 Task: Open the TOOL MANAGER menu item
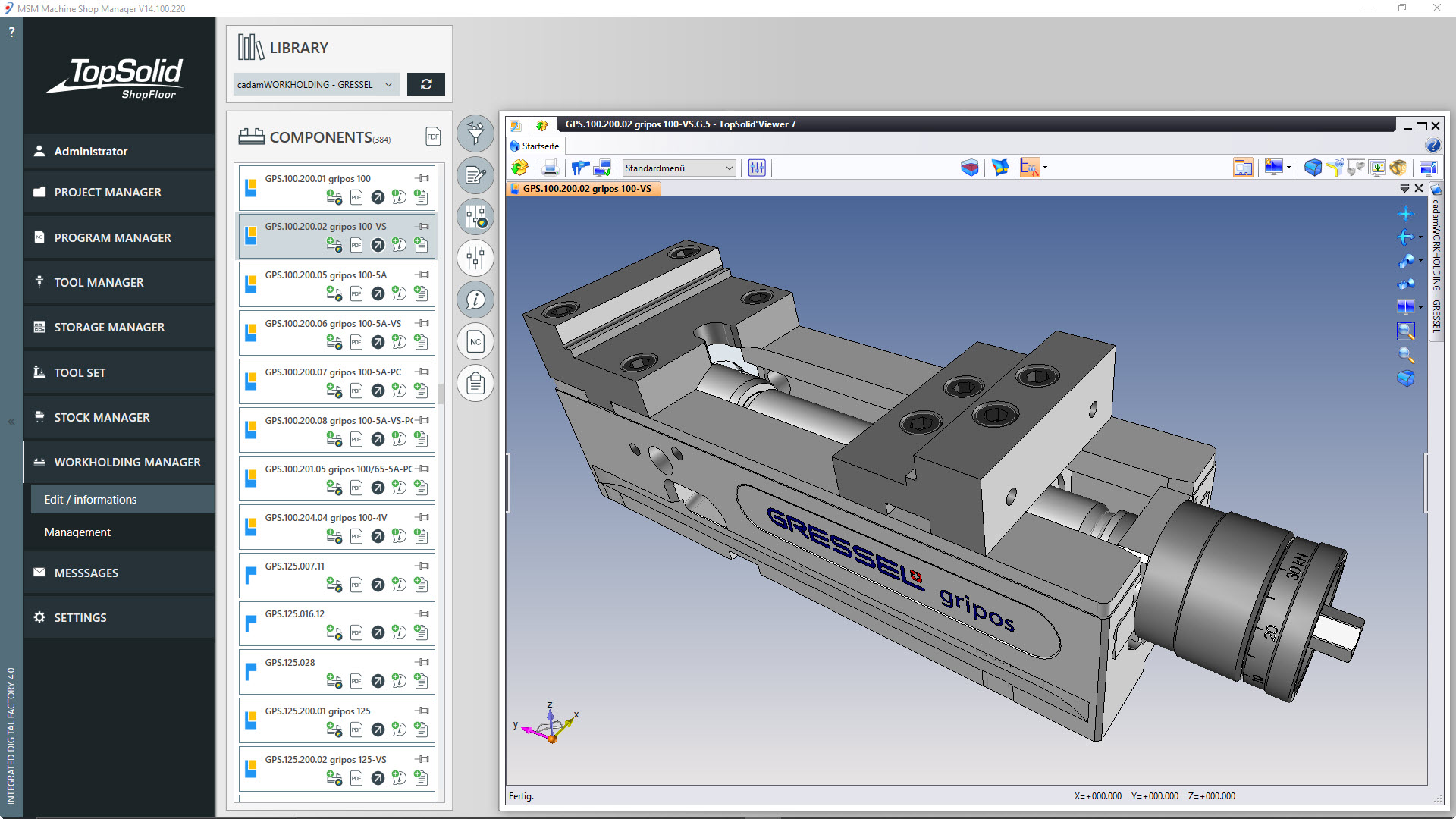99,282
